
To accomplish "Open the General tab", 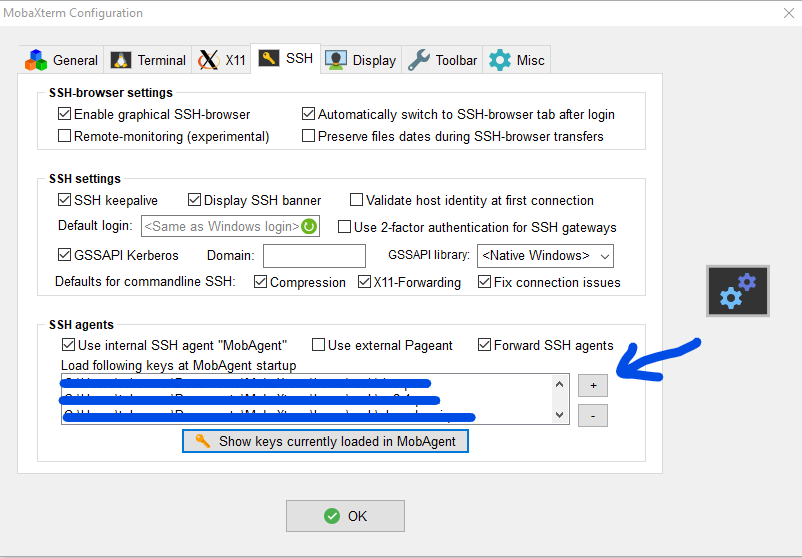I will [x=61, y=60].
